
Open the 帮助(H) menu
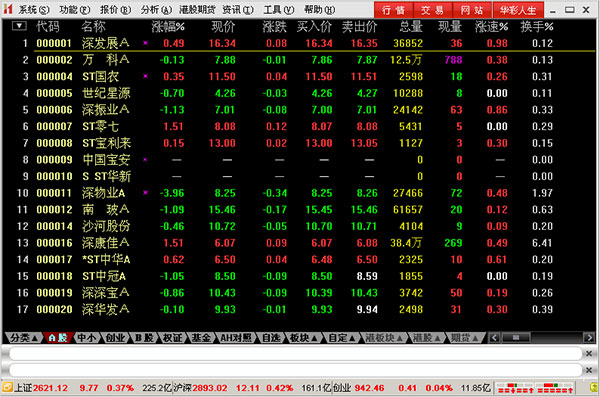[x=319, y=10]
